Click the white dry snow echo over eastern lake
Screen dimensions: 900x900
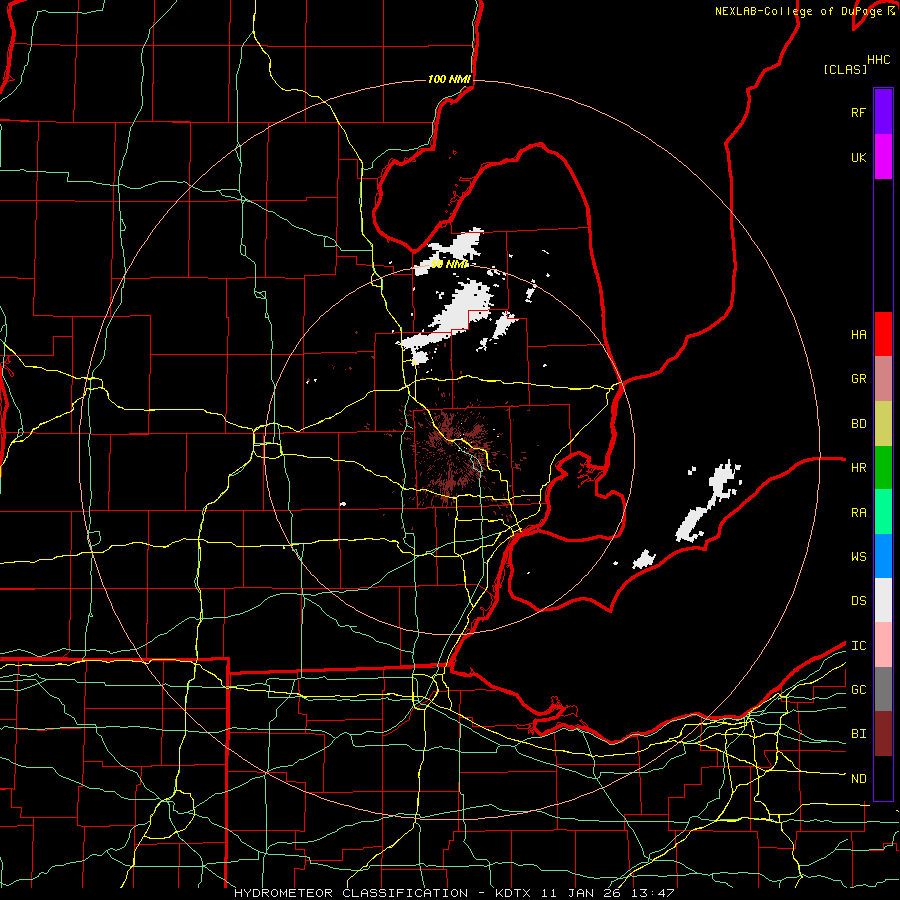[709, 502]
